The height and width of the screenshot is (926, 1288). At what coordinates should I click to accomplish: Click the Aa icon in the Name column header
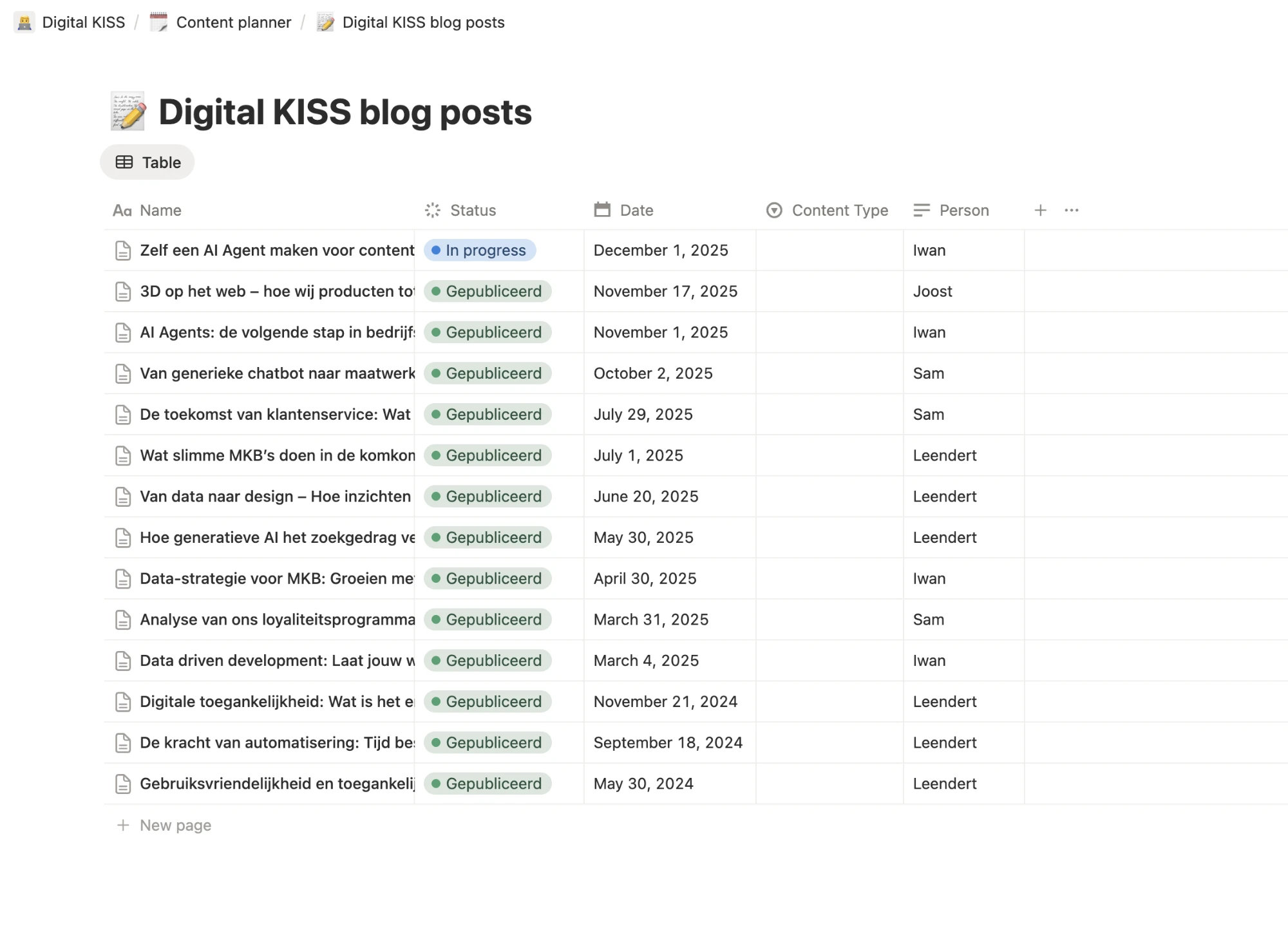click(x=122, y=210)
